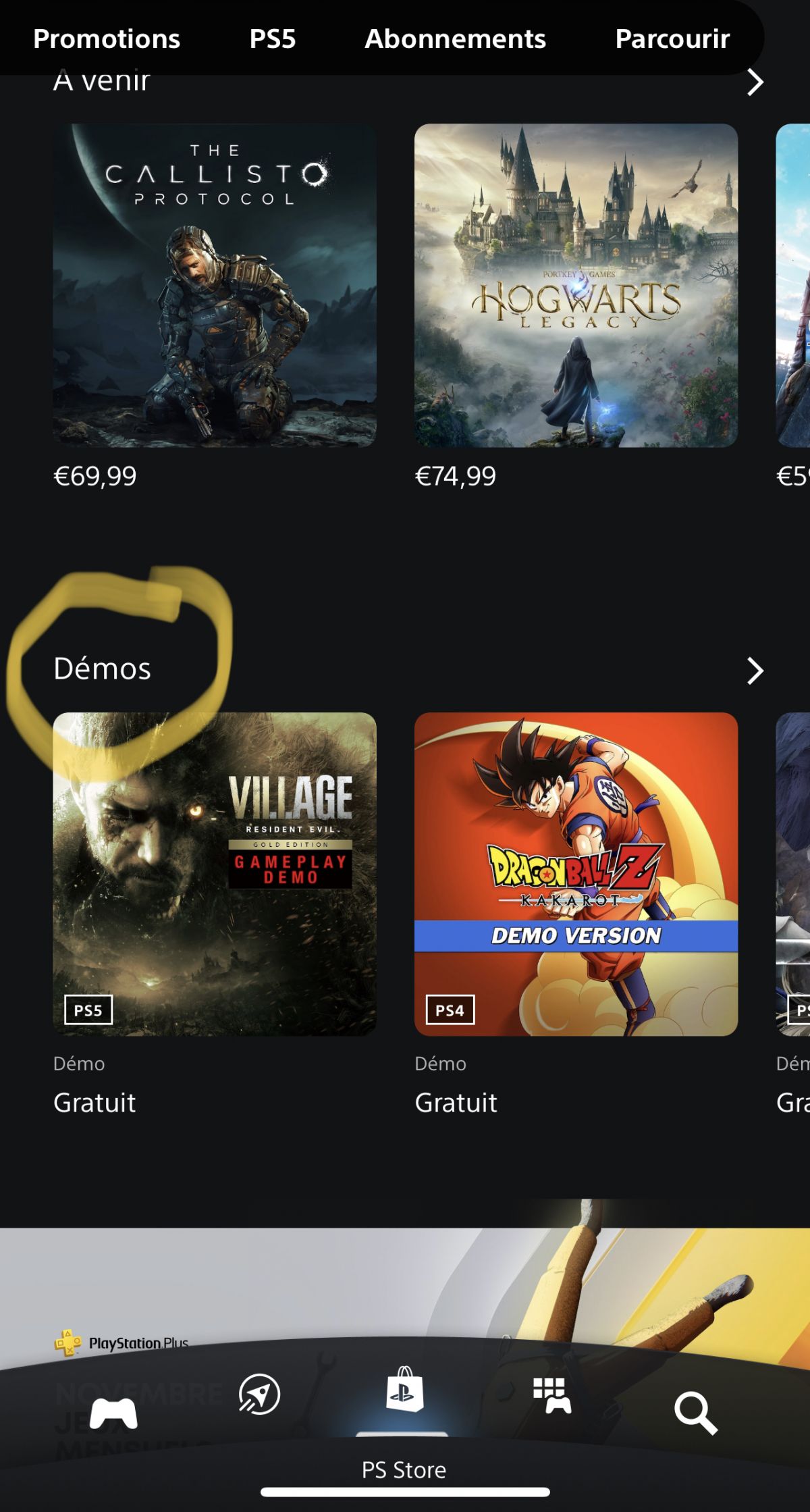
Task: Tap PS4 badge on Kakarot demo
Action: pos(450,1010)
